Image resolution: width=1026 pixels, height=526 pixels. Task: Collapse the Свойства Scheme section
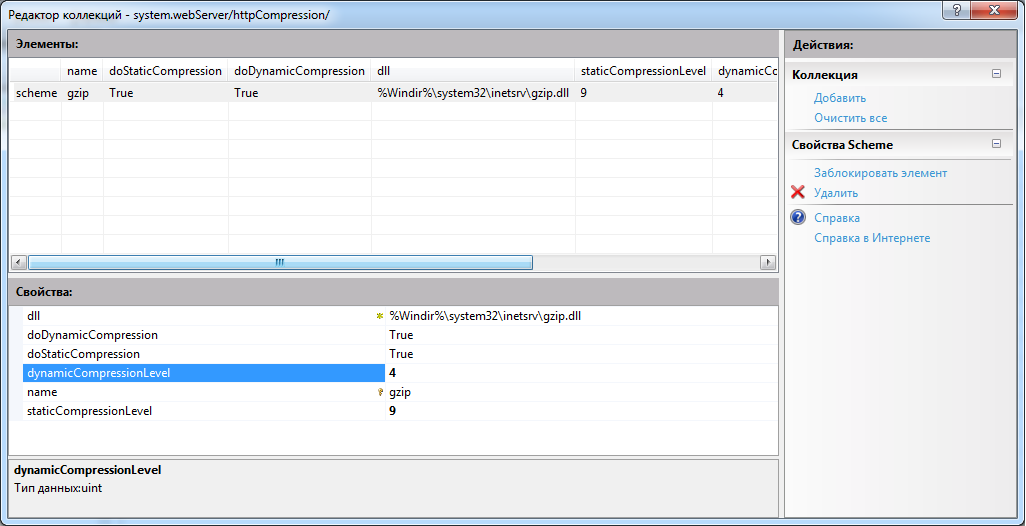tap(996, 144)
